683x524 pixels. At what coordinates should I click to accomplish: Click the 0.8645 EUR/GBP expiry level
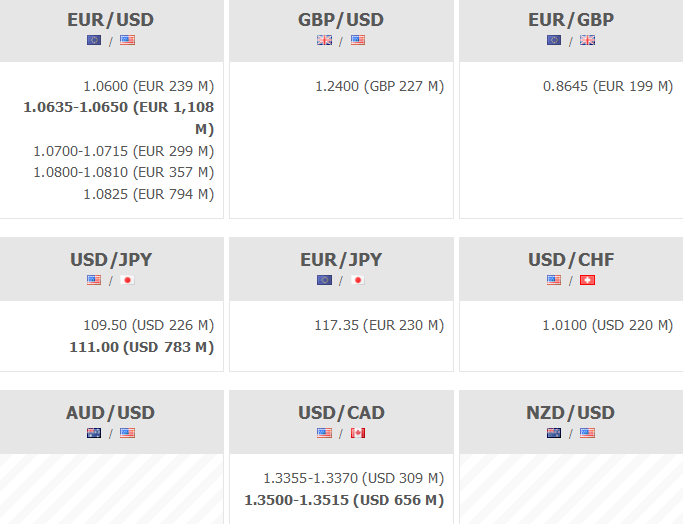608,87
